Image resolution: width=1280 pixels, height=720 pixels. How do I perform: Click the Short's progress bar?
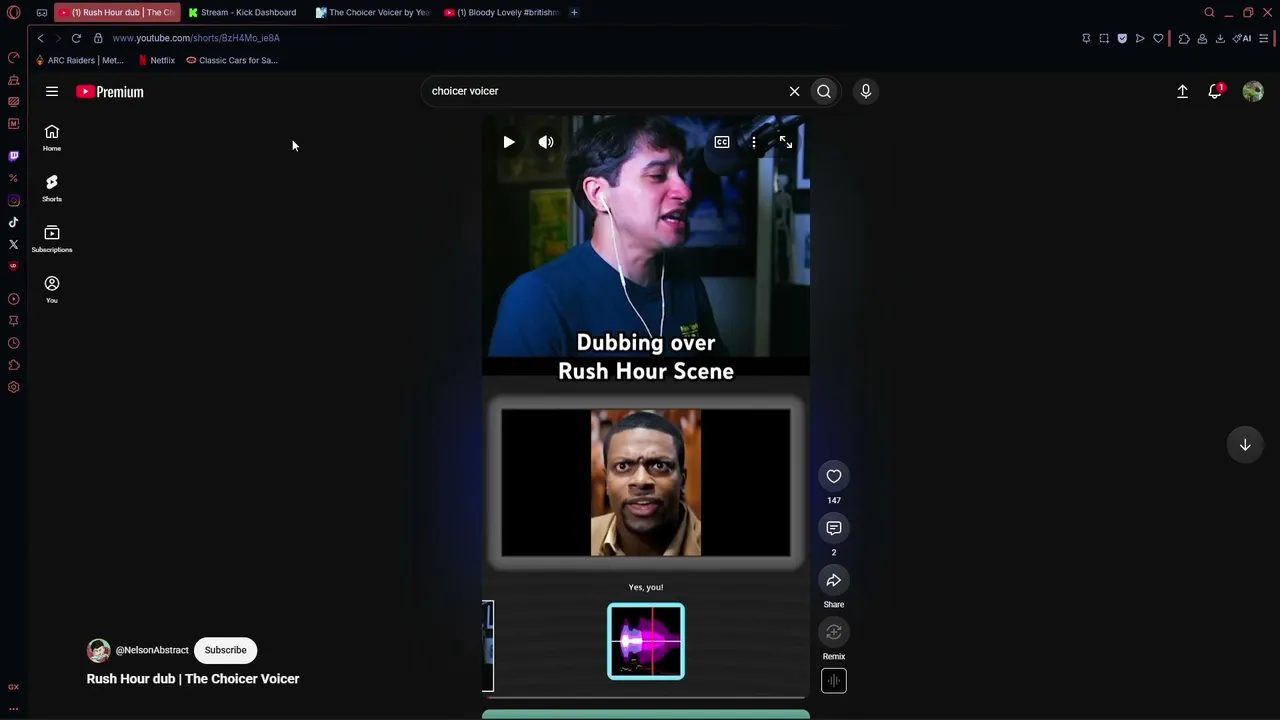point(645,697)
